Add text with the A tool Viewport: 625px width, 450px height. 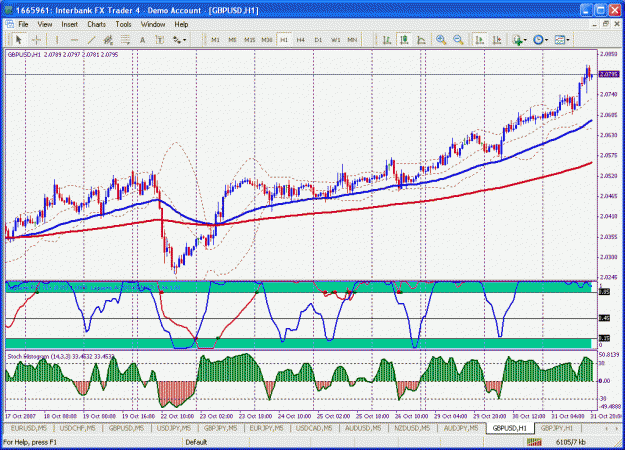(142, 40)
